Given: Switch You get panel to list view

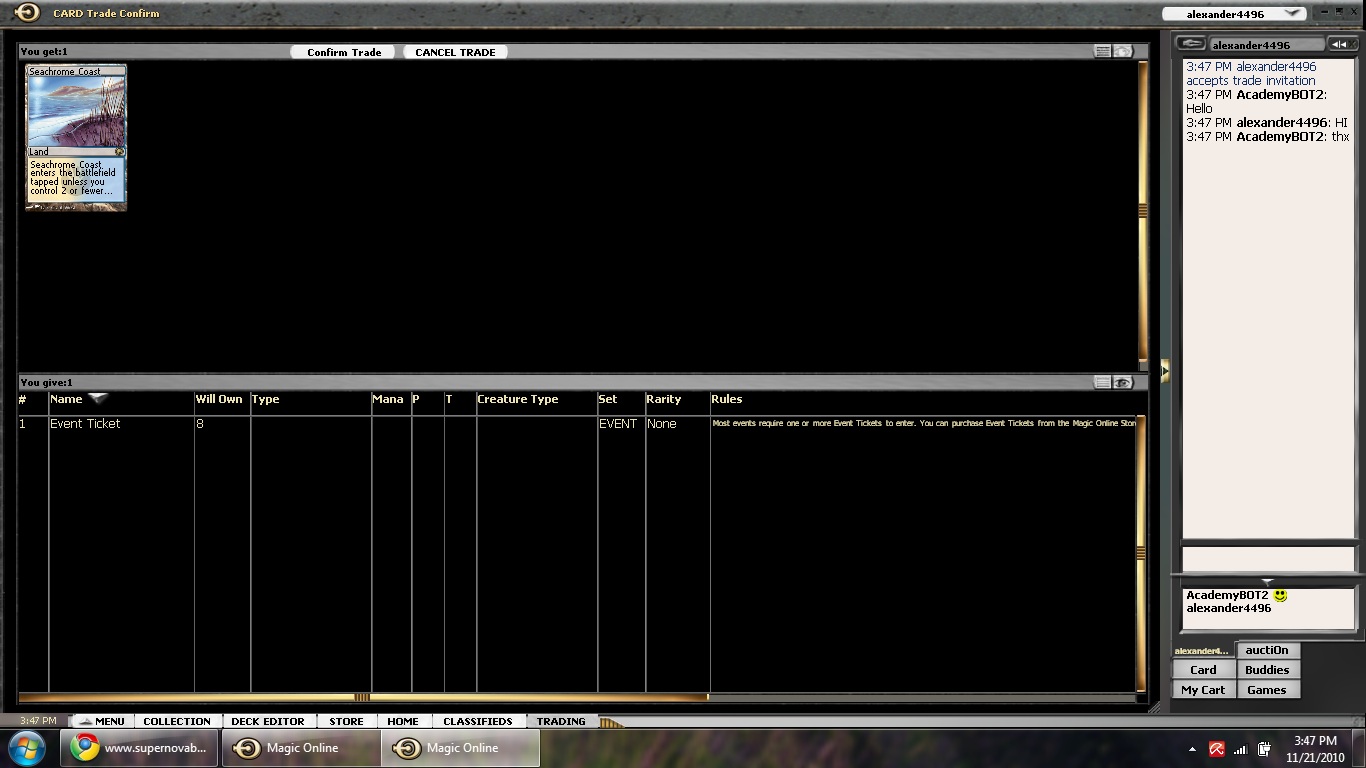Looking at the screenshot, I should tap(1102, 52).
